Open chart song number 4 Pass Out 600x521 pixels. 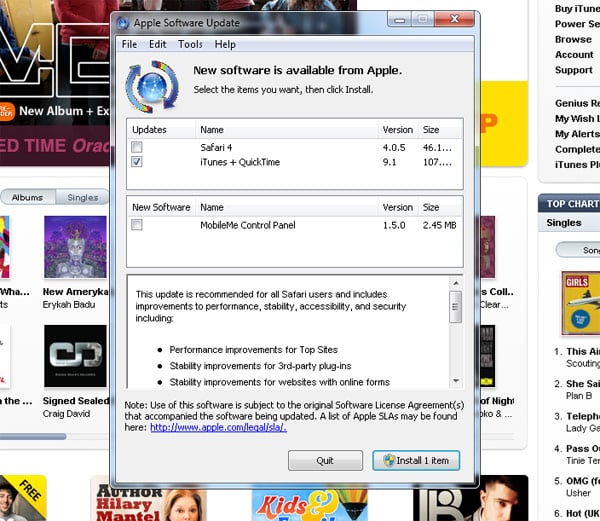(583, 449)
